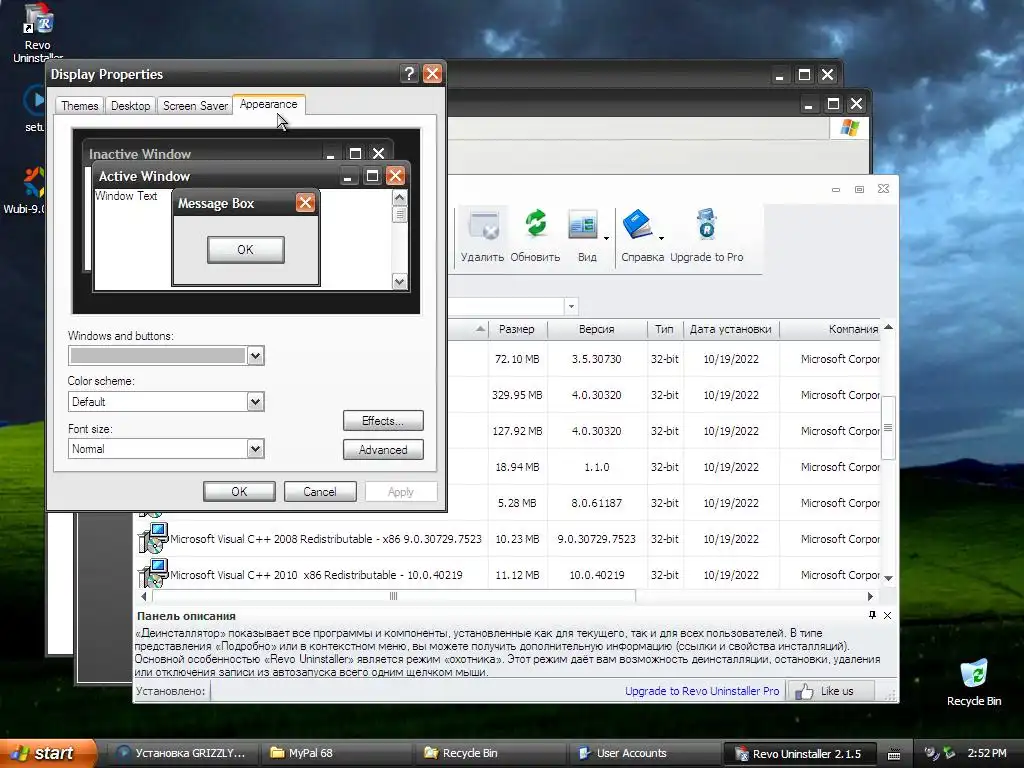Confirm Display Properties with OK

click(239, 492)
